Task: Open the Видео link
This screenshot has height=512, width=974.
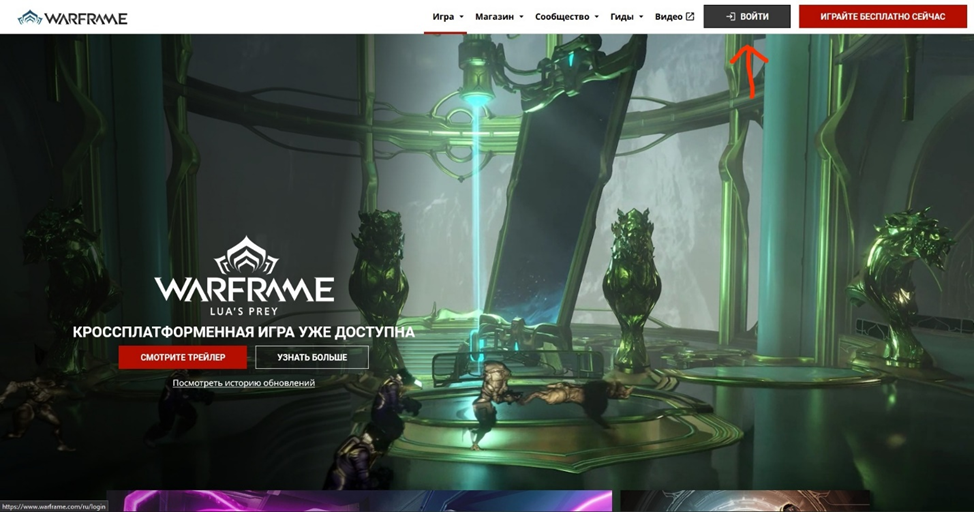Action: (x=668, y=17)
